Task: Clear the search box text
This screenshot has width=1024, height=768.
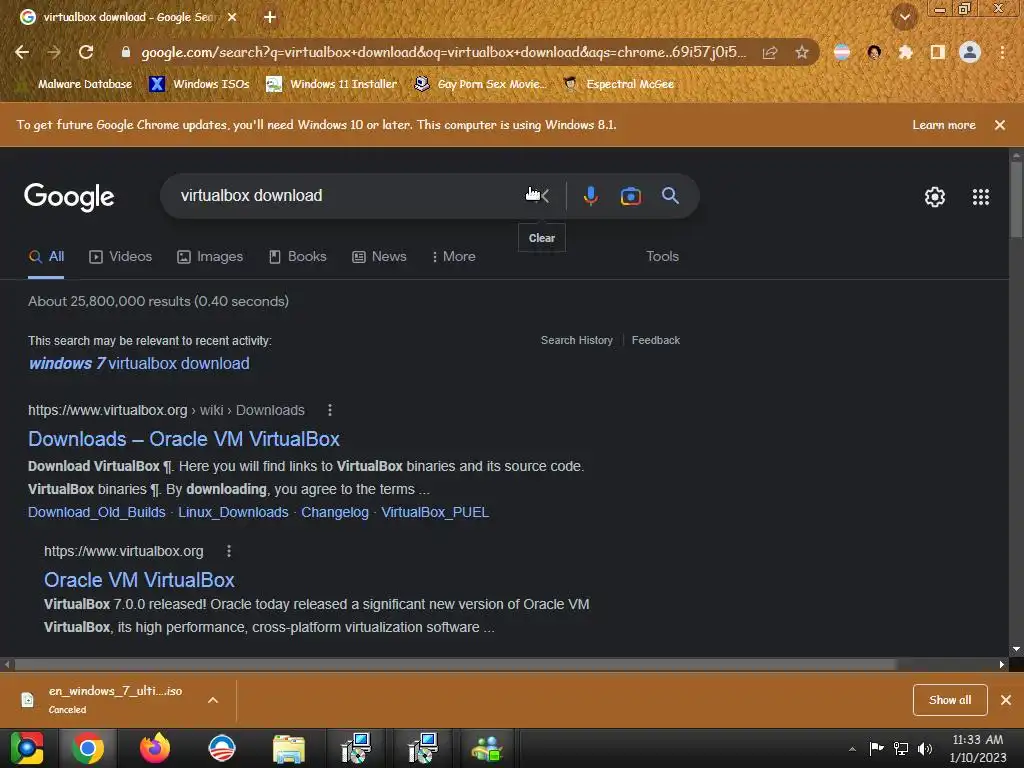Action: (543, 195)
